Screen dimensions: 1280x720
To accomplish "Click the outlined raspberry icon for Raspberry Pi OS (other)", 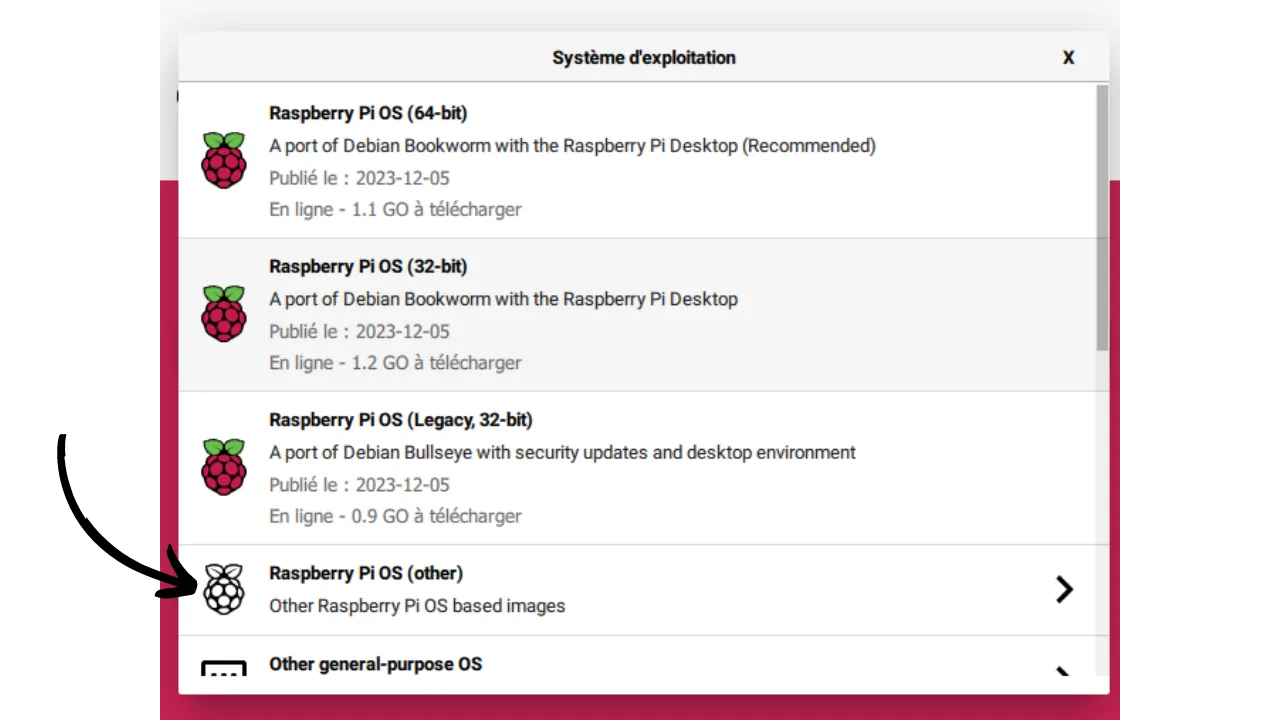I will (x=223, y=589).
